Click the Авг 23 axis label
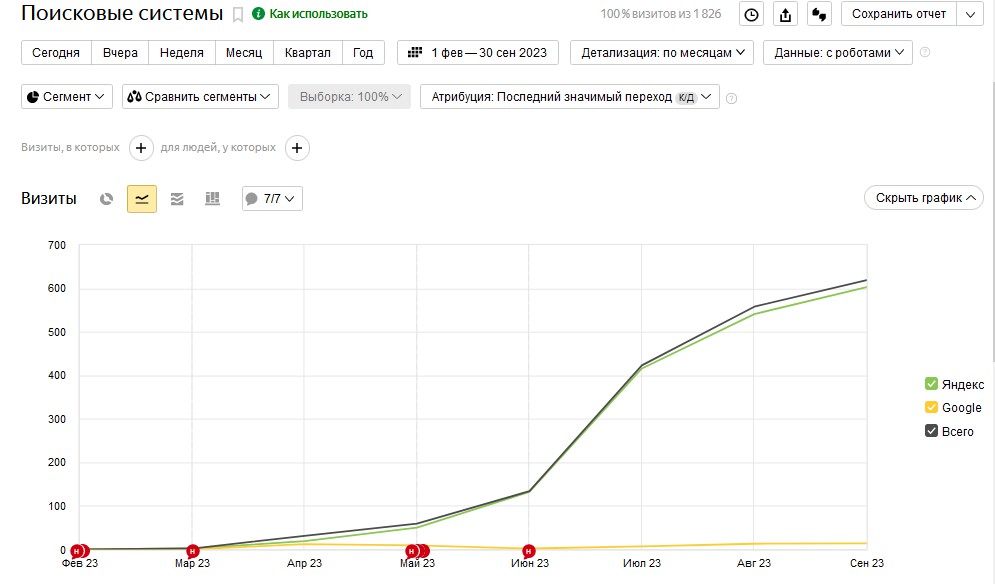This screenshot has width=995, height=584. point(754,564)
